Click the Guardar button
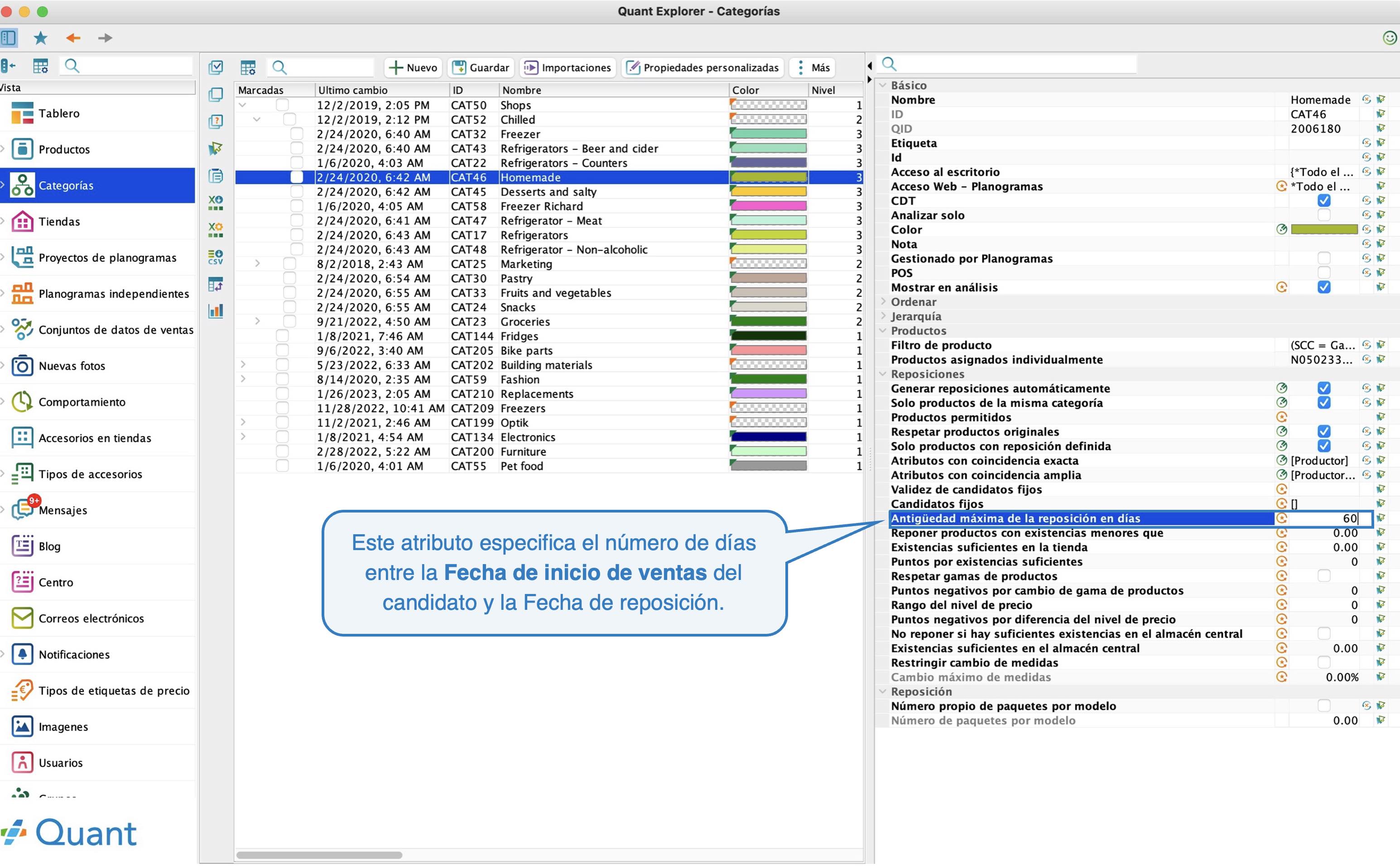The width and height of the screenshot is (1400, 867). point(481,67)
